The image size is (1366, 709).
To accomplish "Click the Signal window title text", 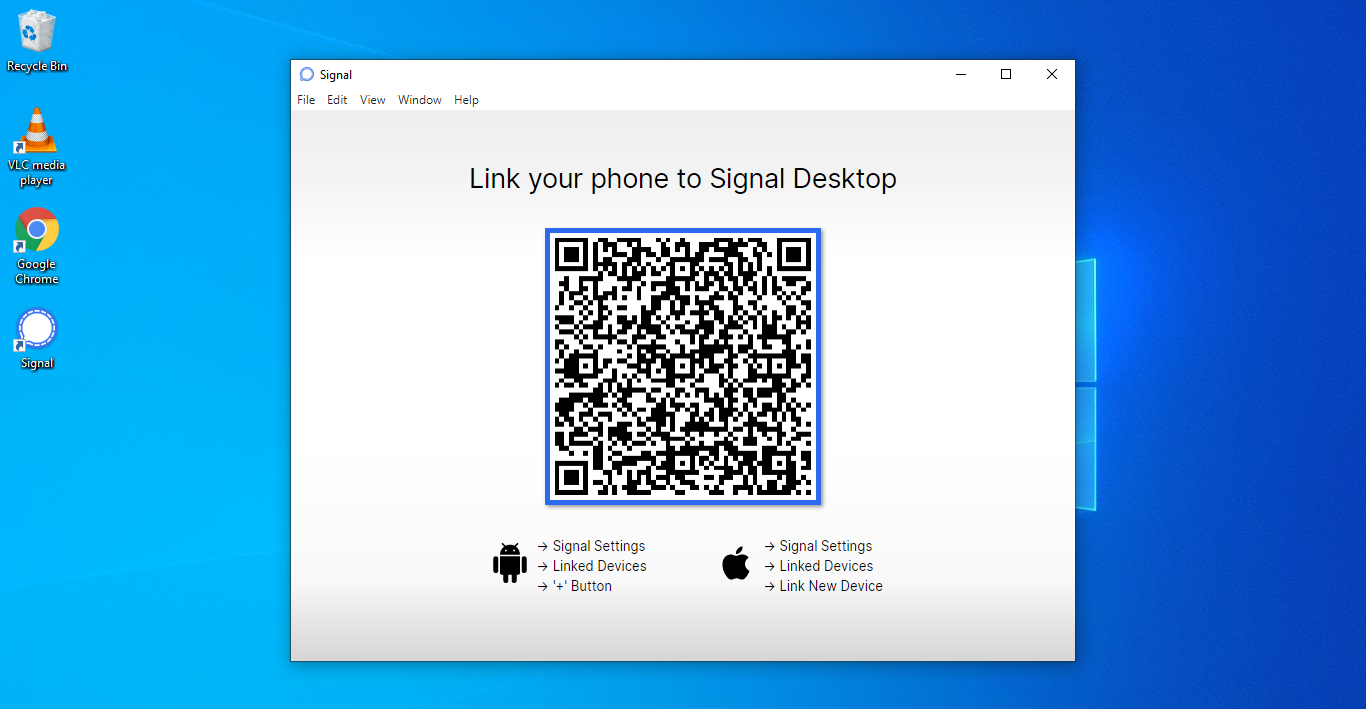I will coord(336,75).
